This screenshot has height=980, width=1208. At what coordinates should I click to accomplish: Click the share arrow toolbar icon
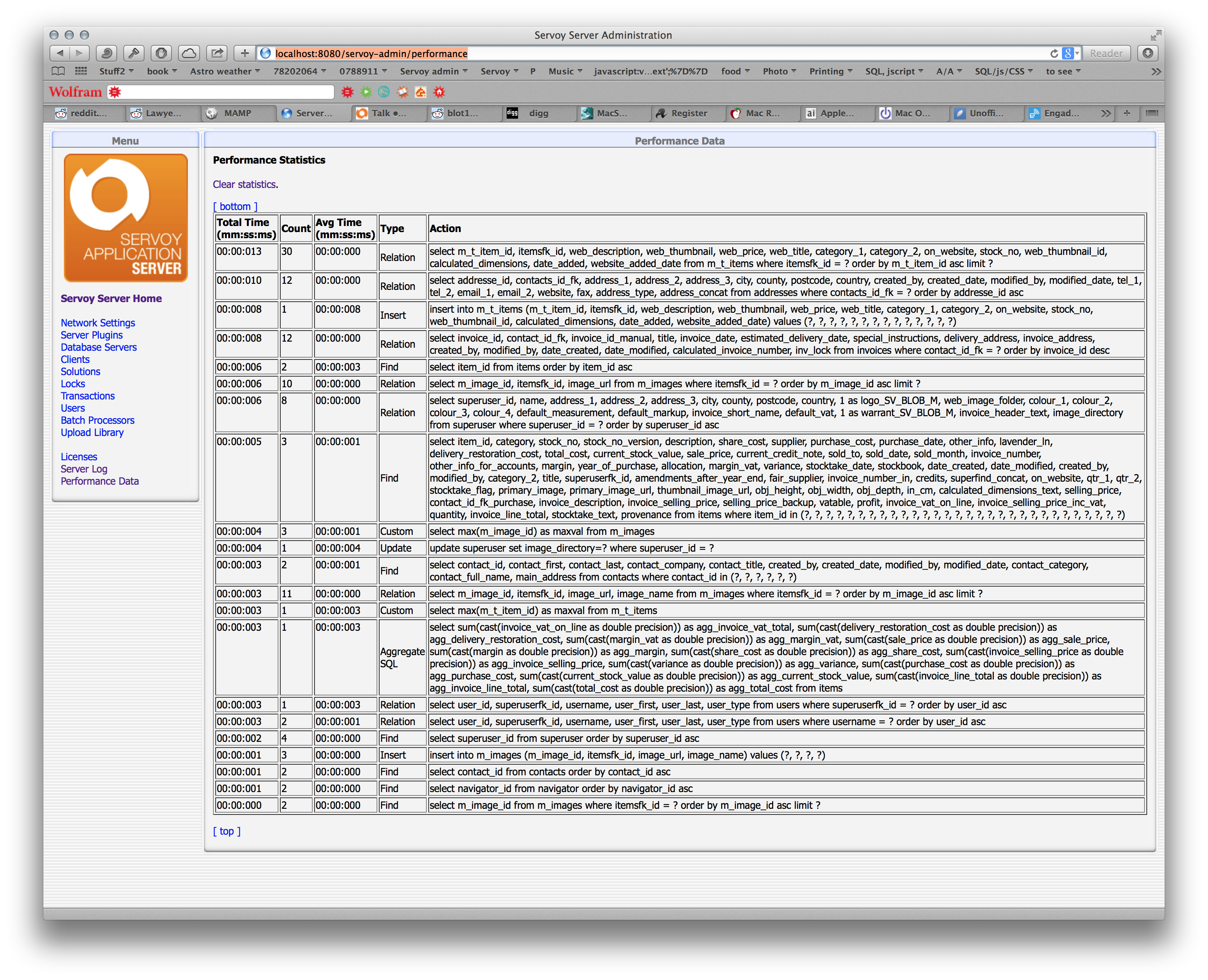point(216,53)
